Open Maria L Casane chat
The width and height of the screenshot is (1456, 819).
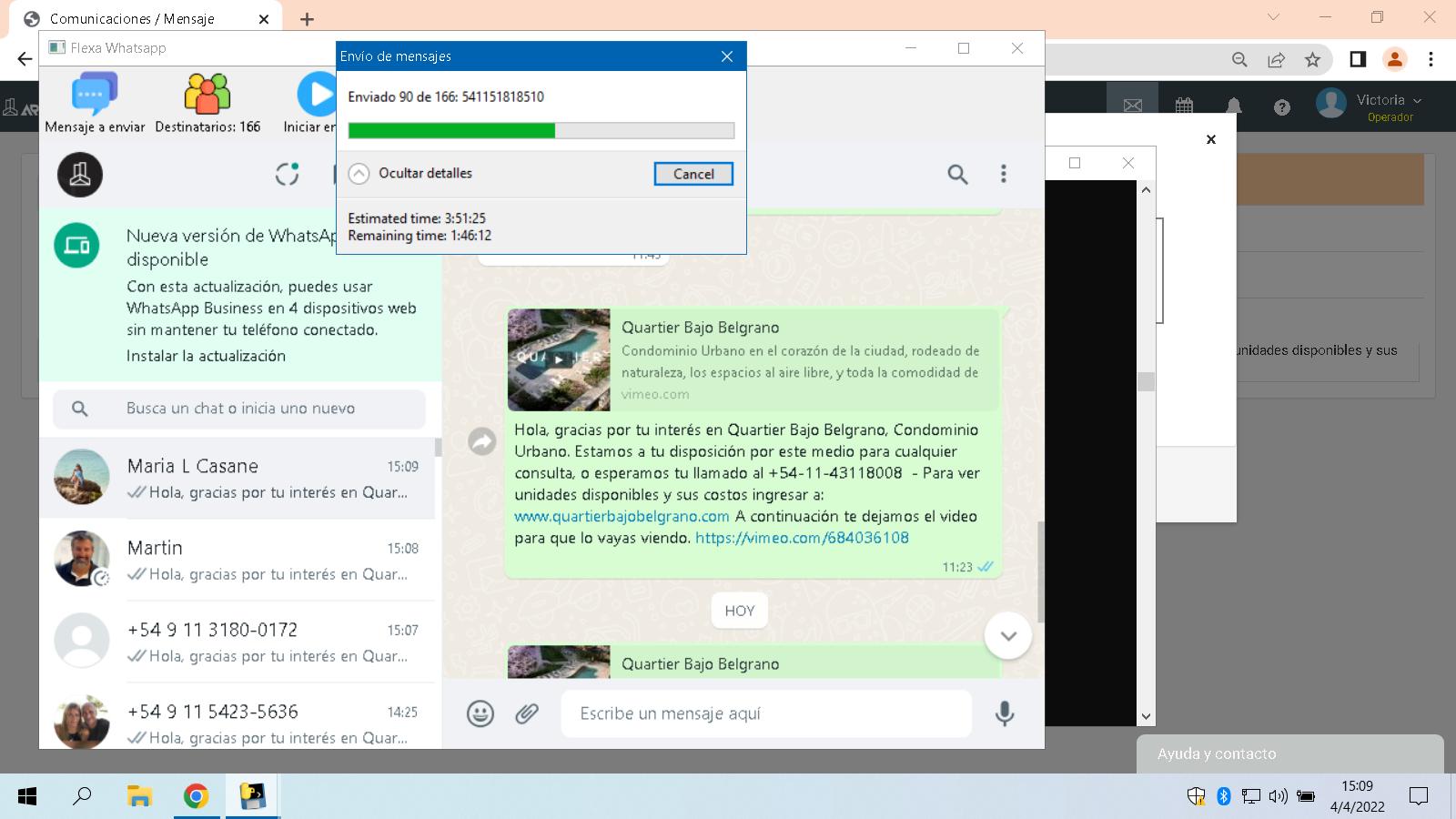pos(237,478)
